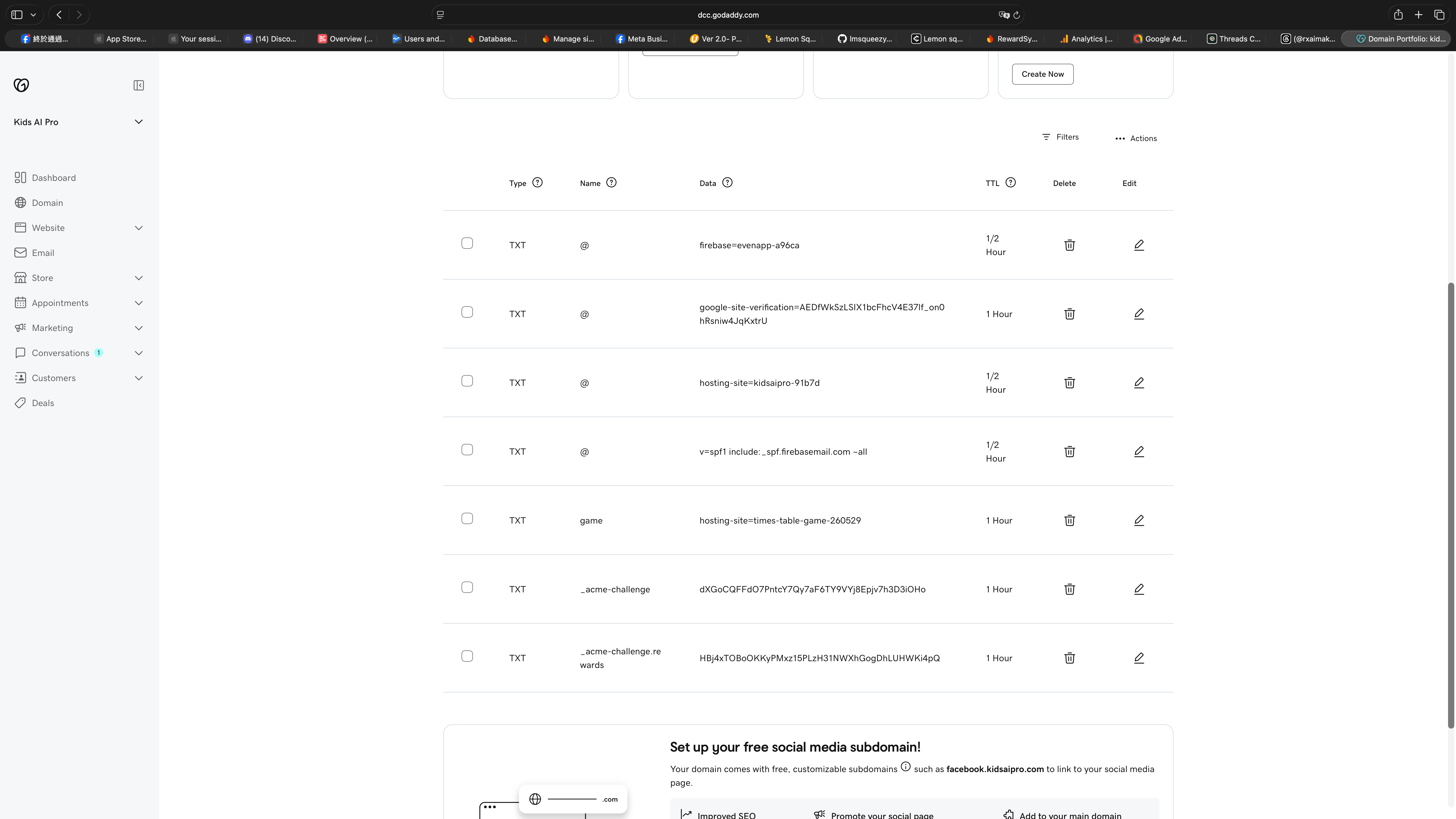Toggle the Safari sidebar button
The height and width of the screenshot is (819, 1456).
pyautogui.click(x=17, y=15)
